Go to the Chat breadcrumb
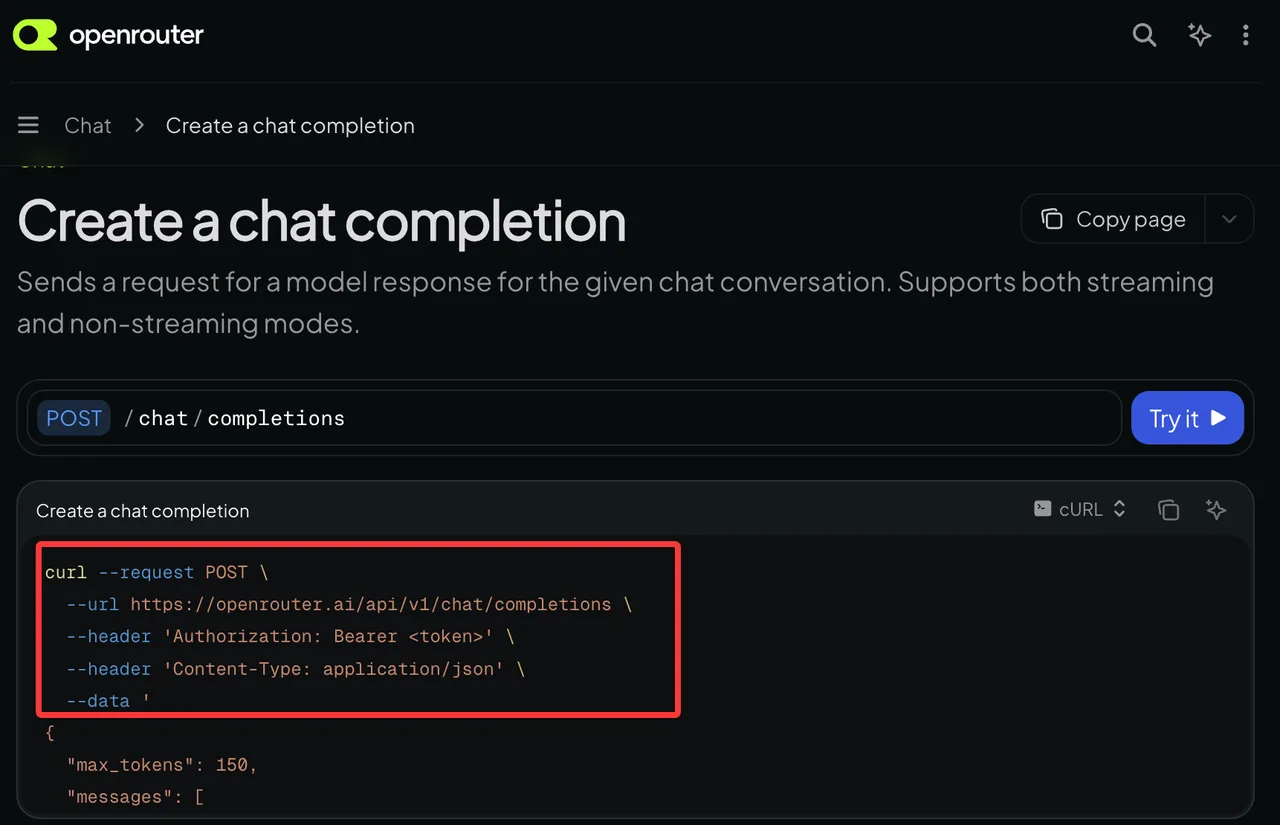 pos(88,126)
